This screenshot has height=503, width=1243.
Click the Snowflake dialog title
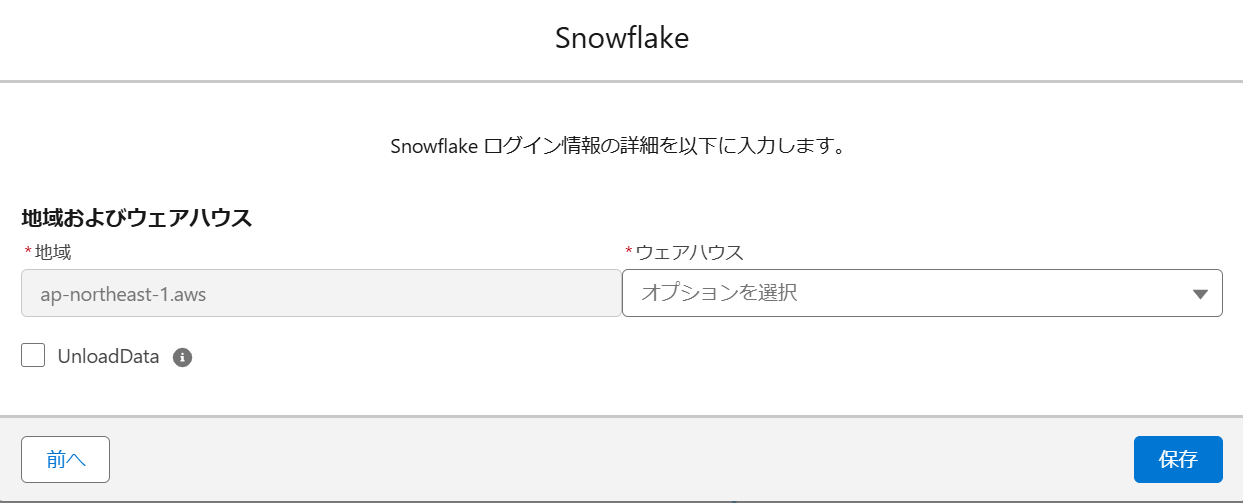[x=621, y=39]
